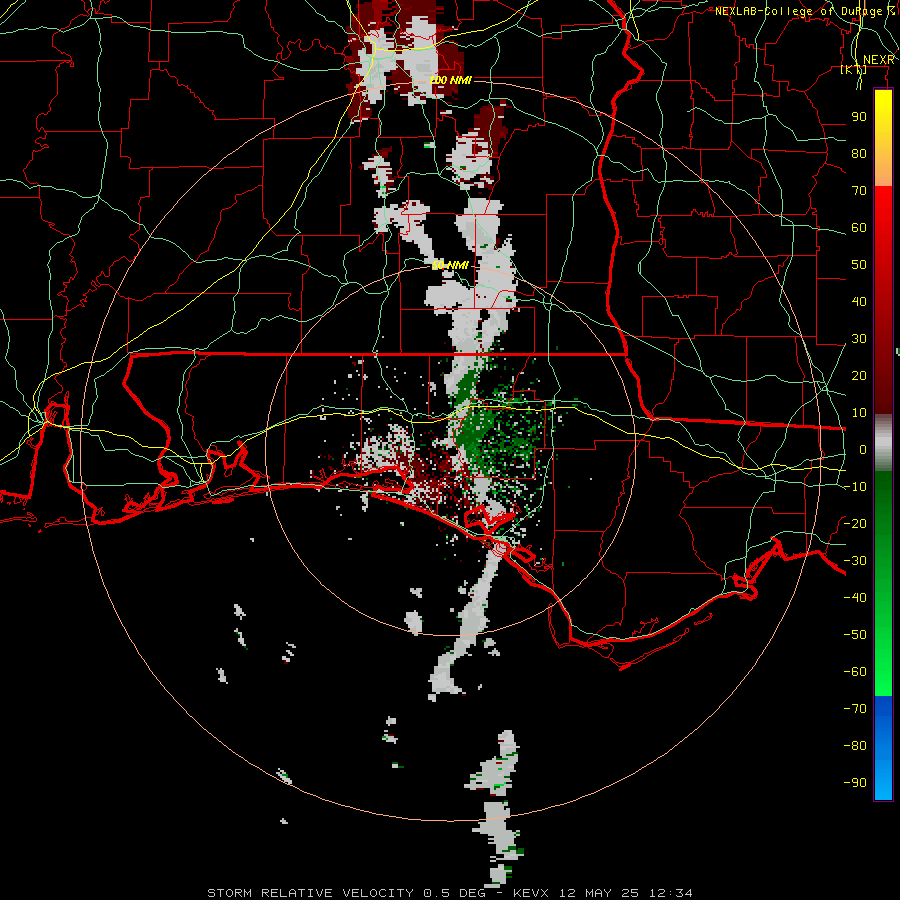Pick the yellow-orange segment of the color bar
This screenshot has width=900, height=900.
point(883,138)
